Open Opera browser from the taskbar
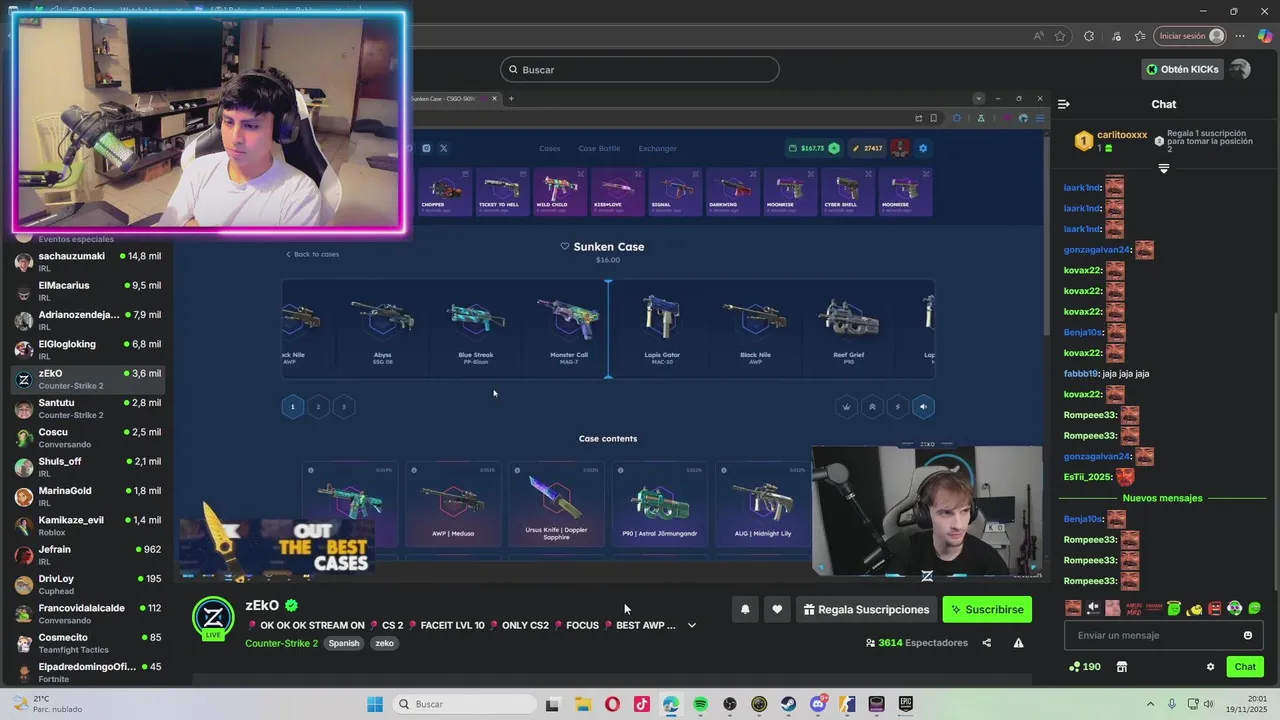The image size is (1280, 720). click(x=612, y=704)
